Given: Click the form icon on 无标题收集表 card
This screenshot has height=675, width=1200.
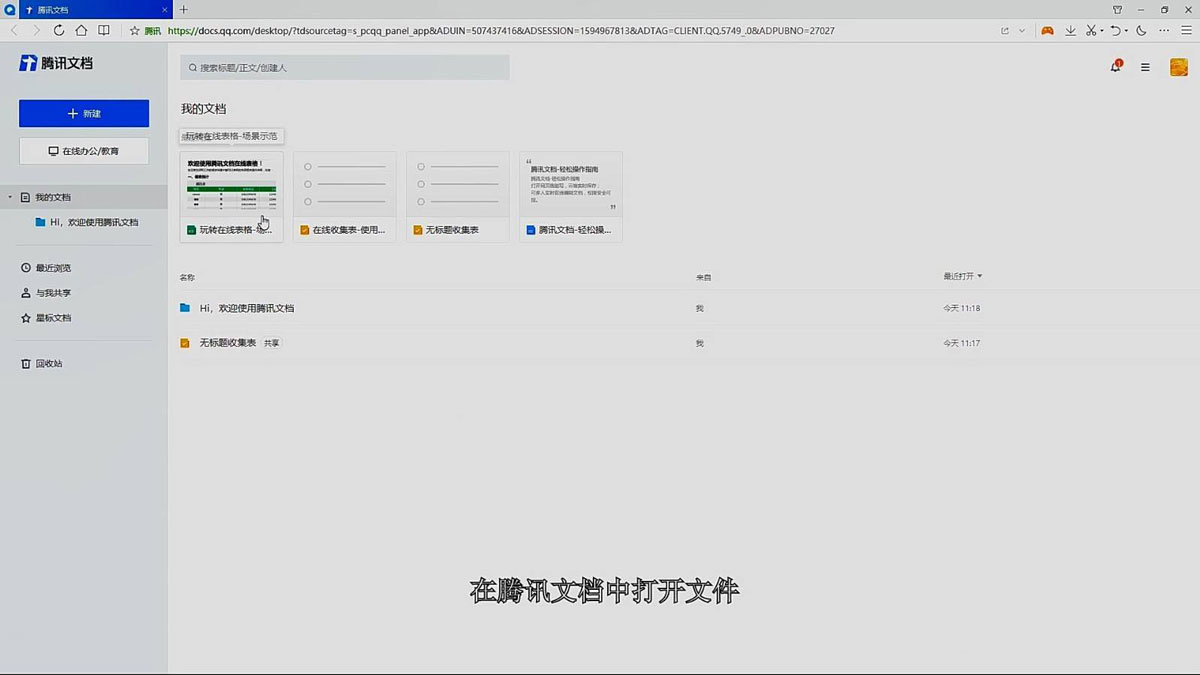Looking at the screenshot, I should click(x=417, y=230).
